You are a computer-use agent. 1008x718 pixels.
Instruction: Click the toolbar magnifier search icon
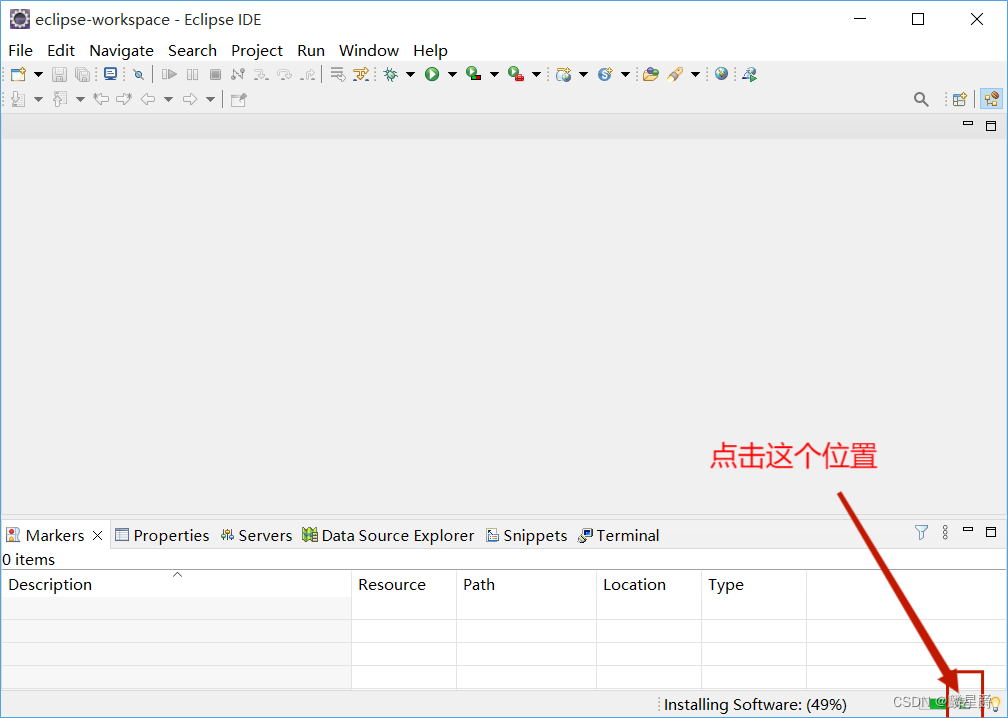pos(921,100)
